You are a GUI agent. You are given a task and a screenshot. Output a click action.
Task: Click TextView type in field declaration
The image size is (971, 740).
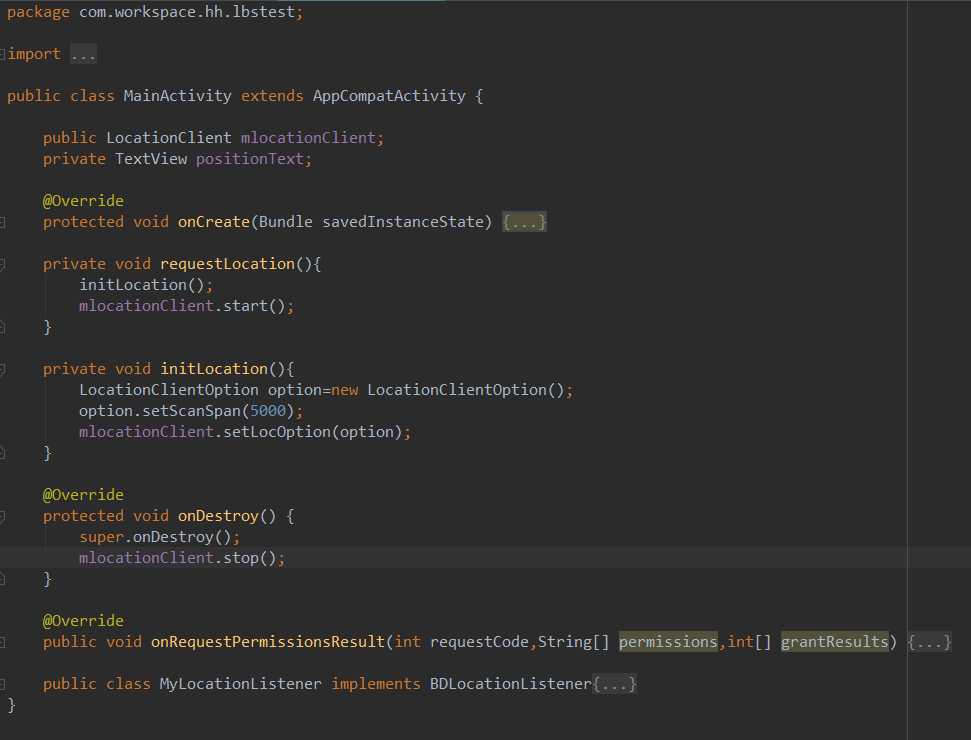click(x=150, y=159)
